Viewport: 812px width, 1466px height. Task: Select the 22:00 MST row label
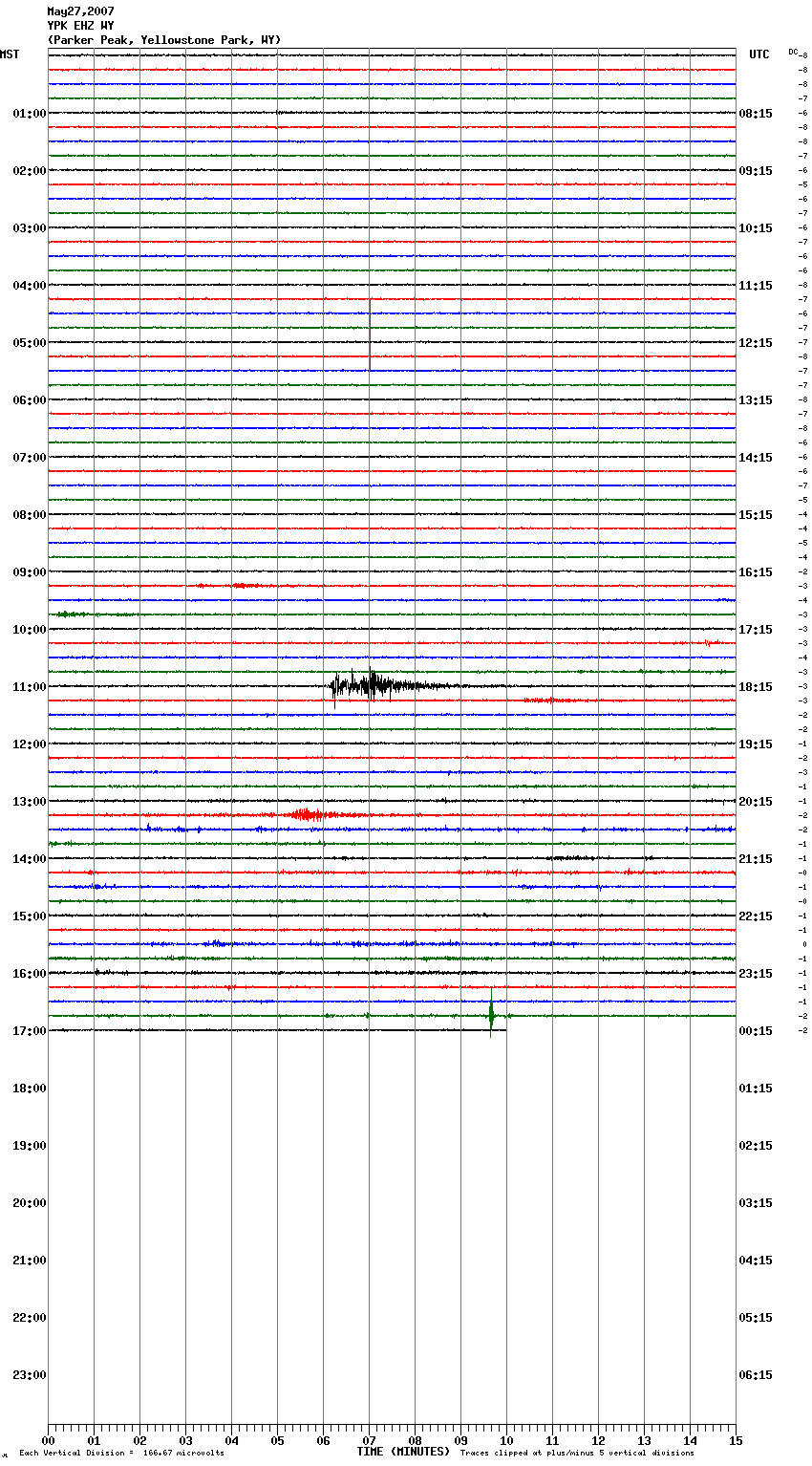pyautogui.click(x=30, y=1318)
